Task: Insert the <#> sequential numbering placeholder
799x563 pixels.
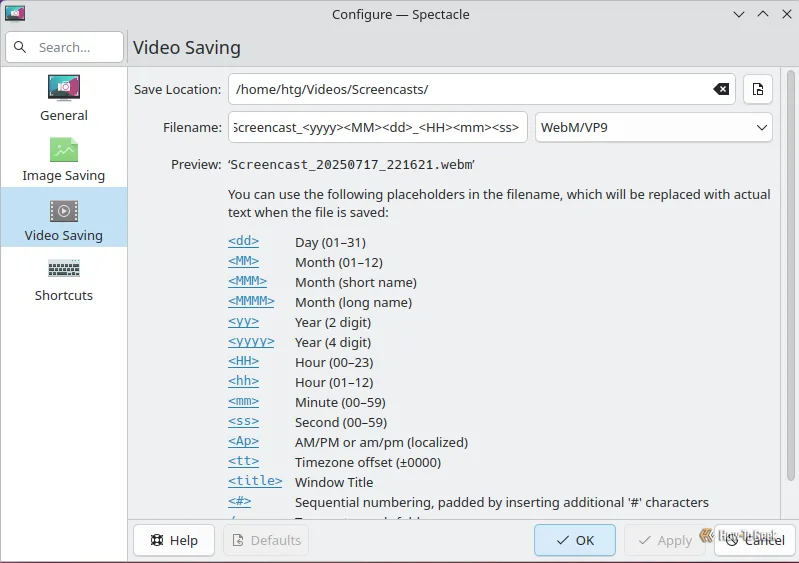Action: tap(239, 501)
